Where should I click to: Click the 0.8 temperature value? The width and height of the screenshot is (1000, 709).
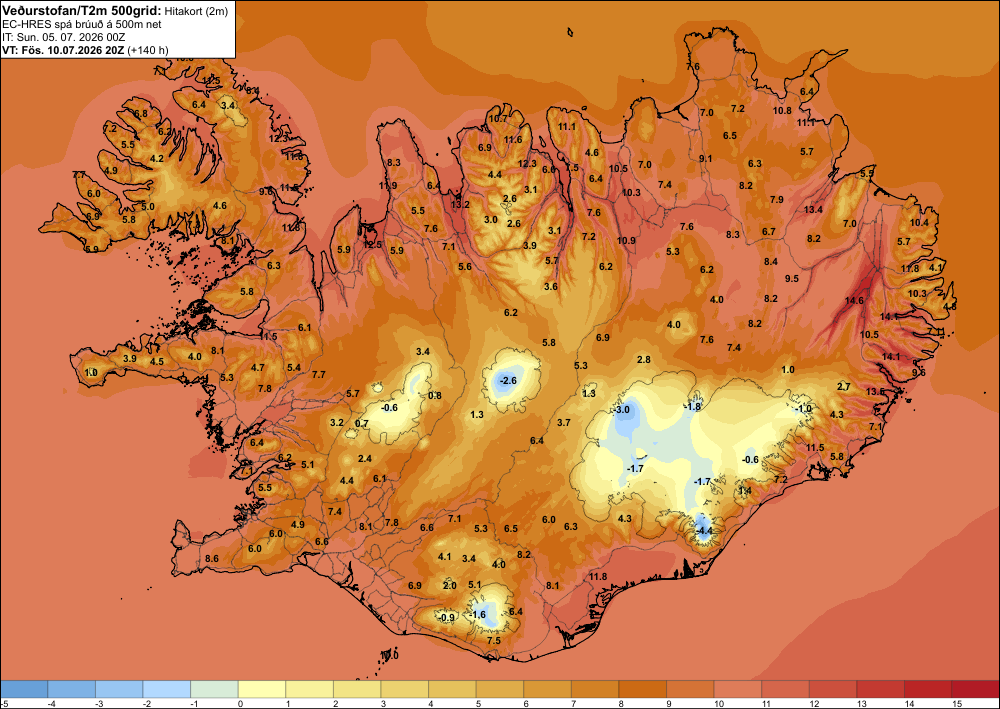click(434, 395)
